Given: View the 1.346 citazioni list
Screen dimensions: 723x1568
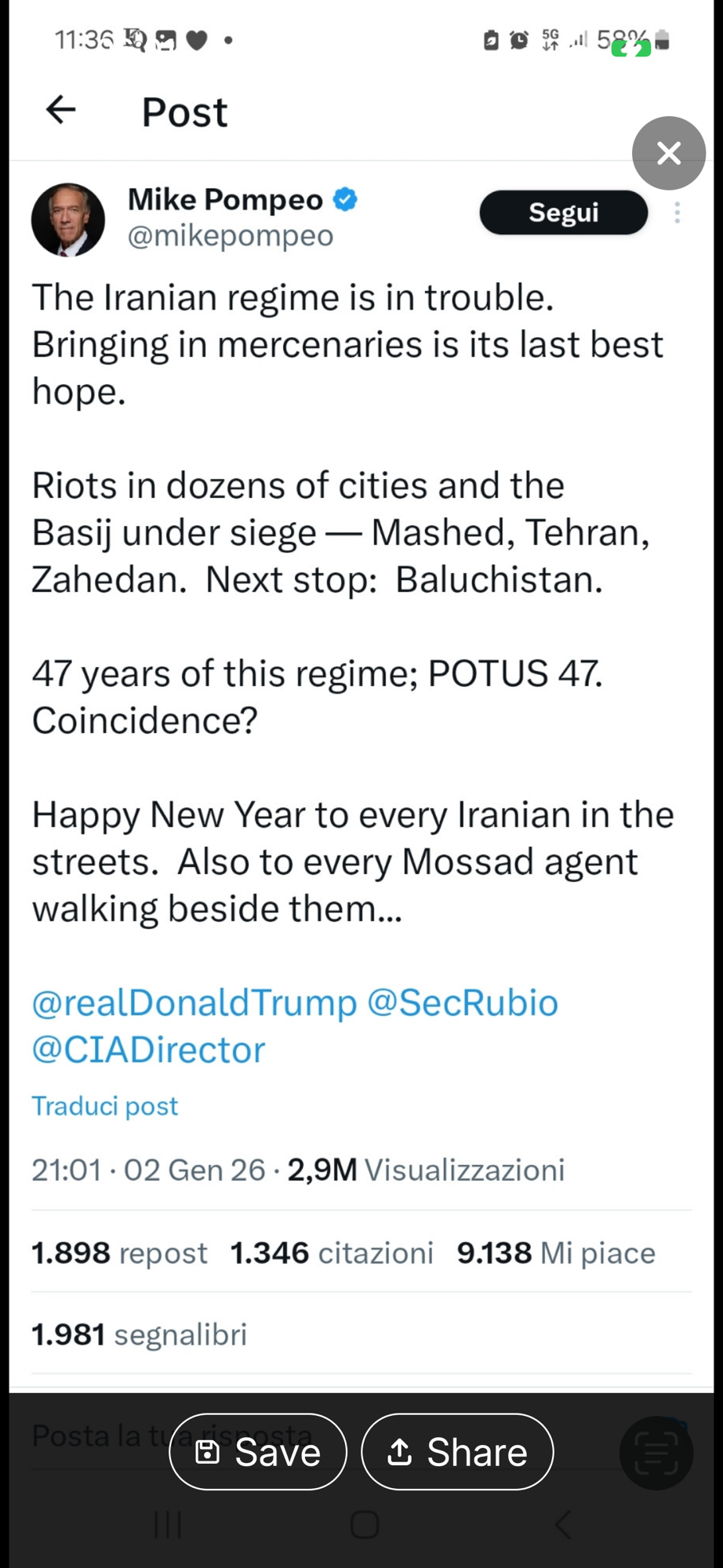Looking at the screenshot, I should [332, 1253].
